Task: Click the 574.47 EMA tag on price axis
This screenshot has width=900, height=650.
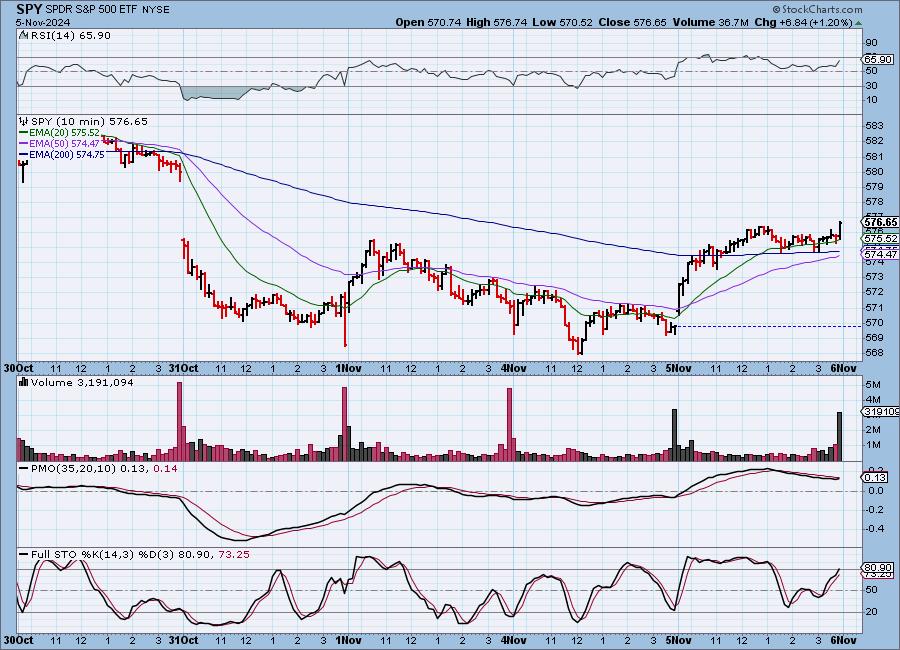Action: click(x=880, y=254)
